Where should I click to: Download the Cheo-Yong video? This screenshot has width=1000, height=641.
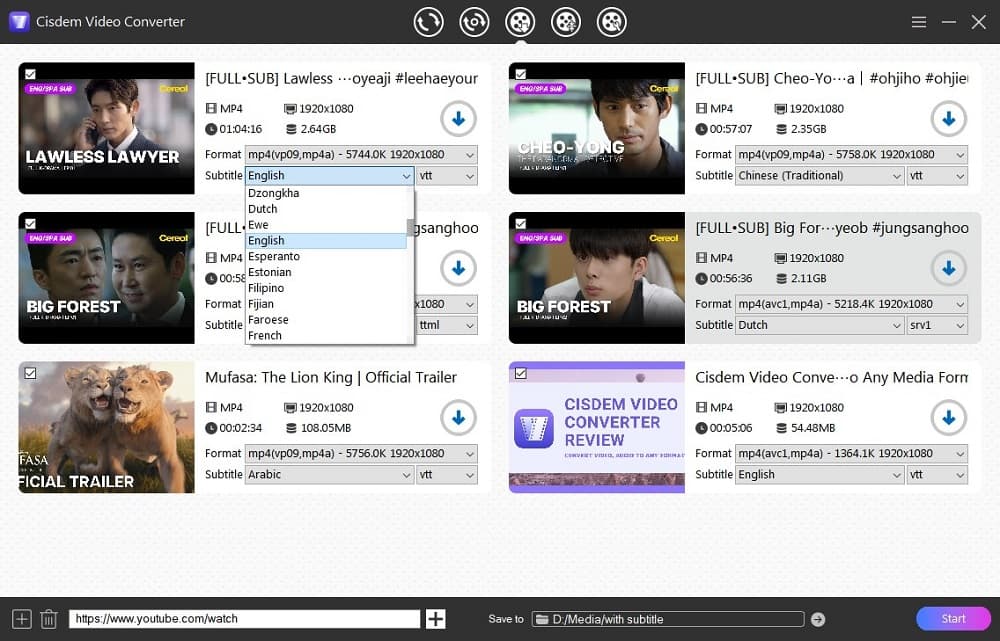[x=948, y=119]
